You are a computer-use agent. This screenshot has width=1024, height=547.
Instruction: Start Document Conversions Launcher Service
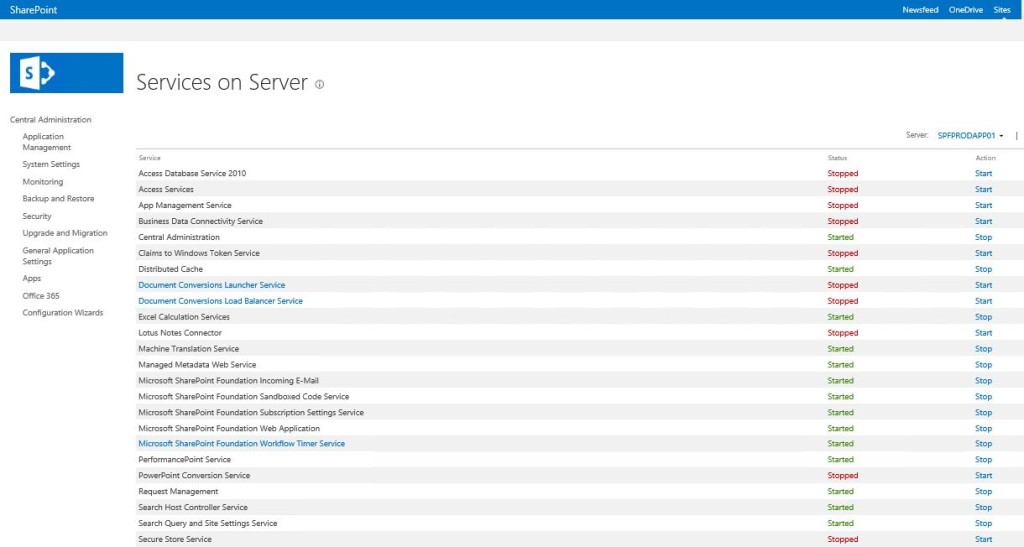[984, 285]
